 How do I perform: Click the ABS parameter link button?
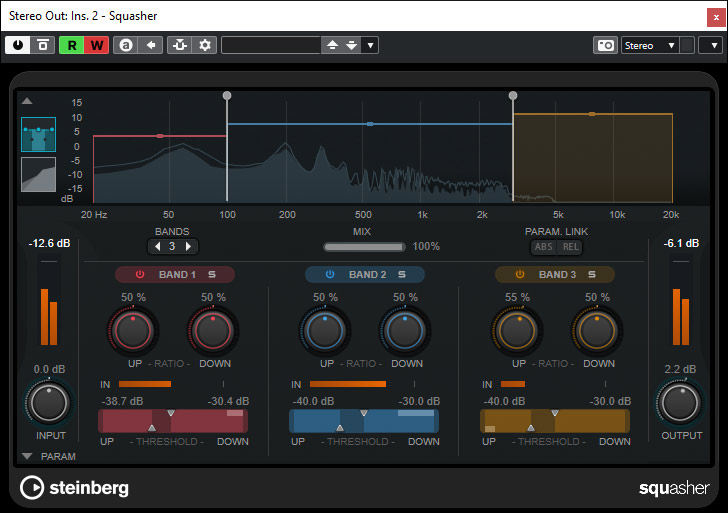(x=544, y=247)
